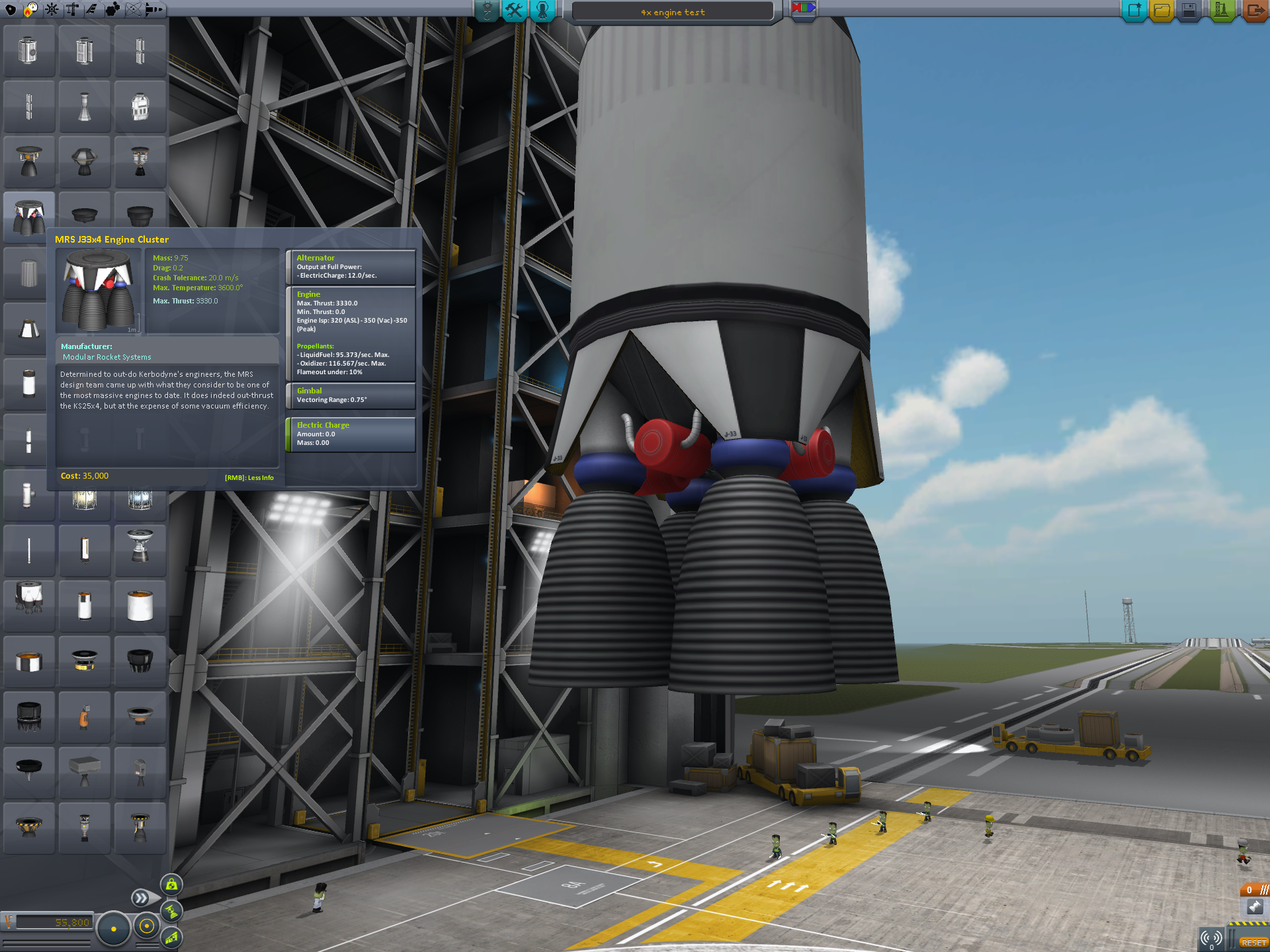Toggle the Center of Thrust indicator
The height and width of the screenshot is (952, 1270).
pos(171,912)
